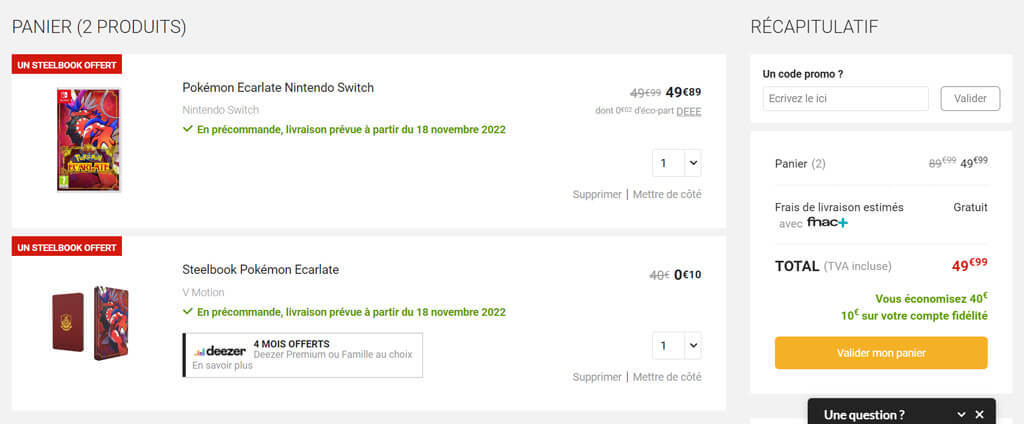Set aside the Steelbook with 'Mettre de côté'

pyautogui.click(x=667, y=377)
